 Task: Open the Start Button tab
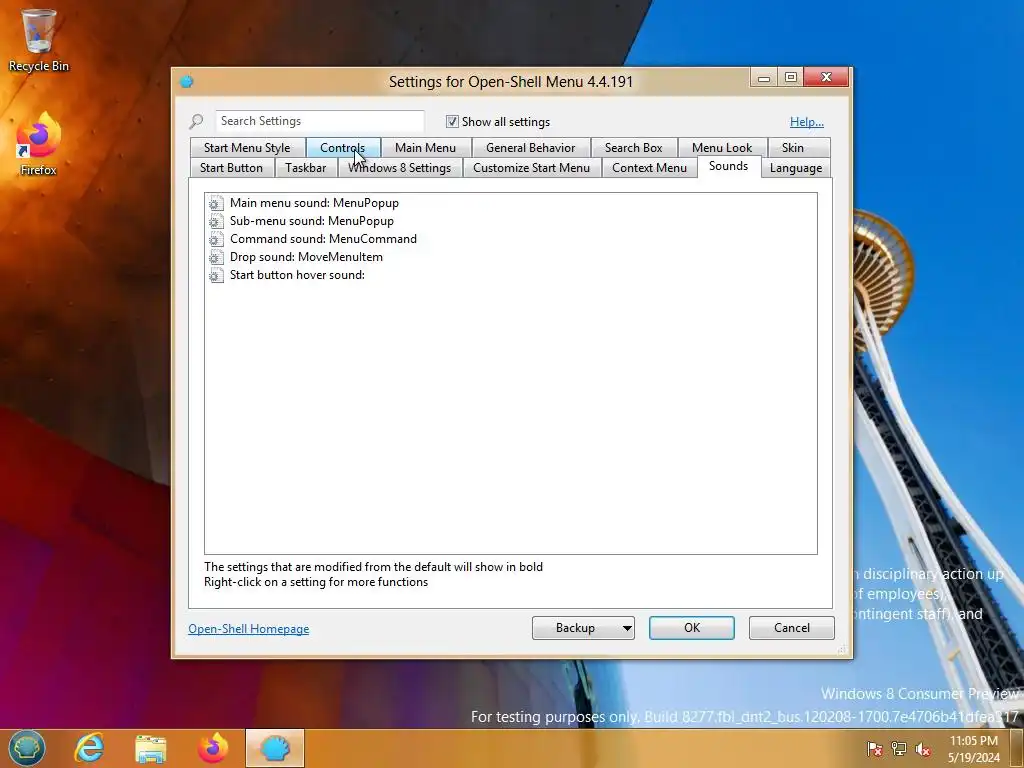tap(231, 168)
